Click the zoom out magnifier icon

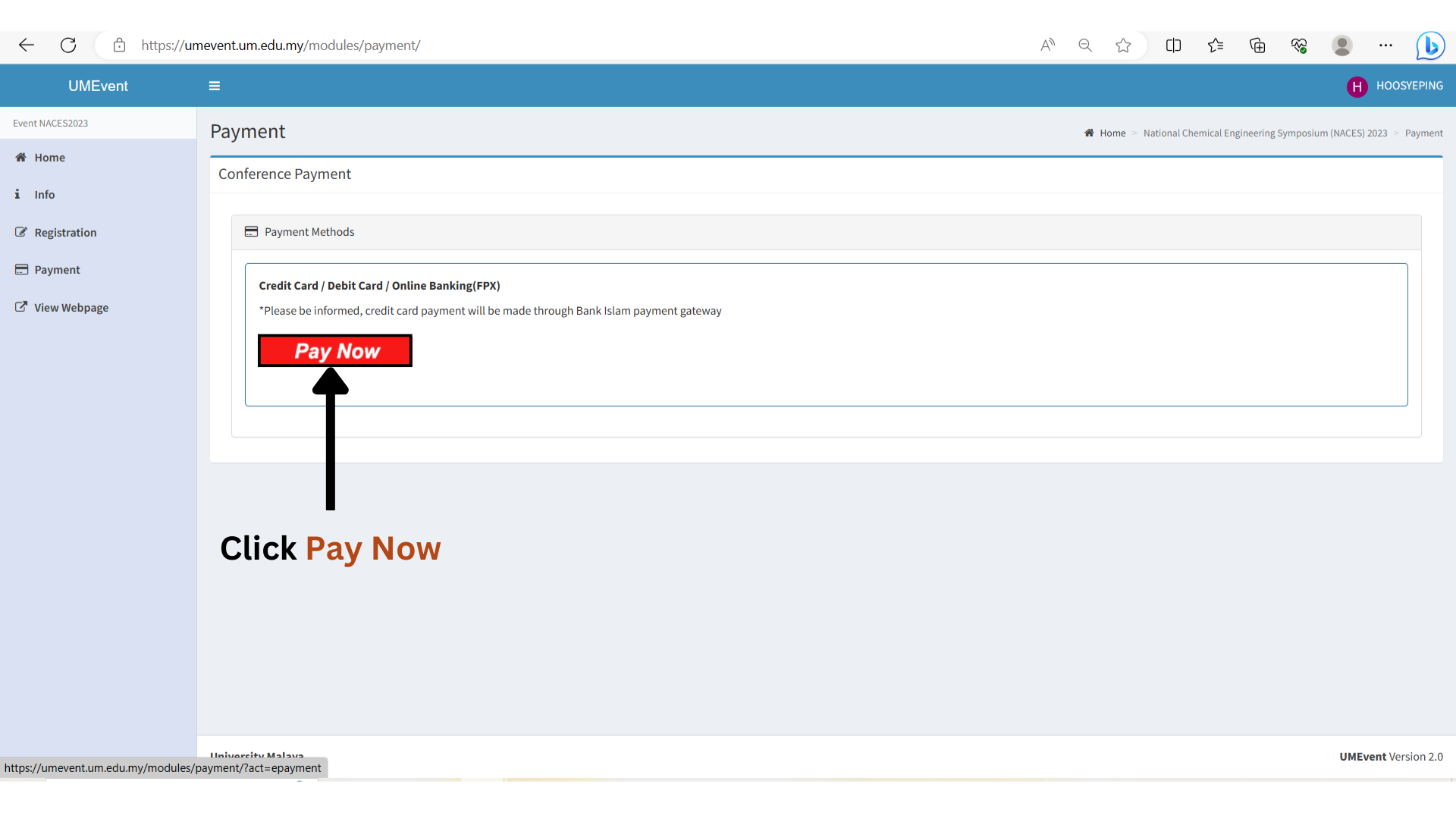click(x=1085, y=45)
